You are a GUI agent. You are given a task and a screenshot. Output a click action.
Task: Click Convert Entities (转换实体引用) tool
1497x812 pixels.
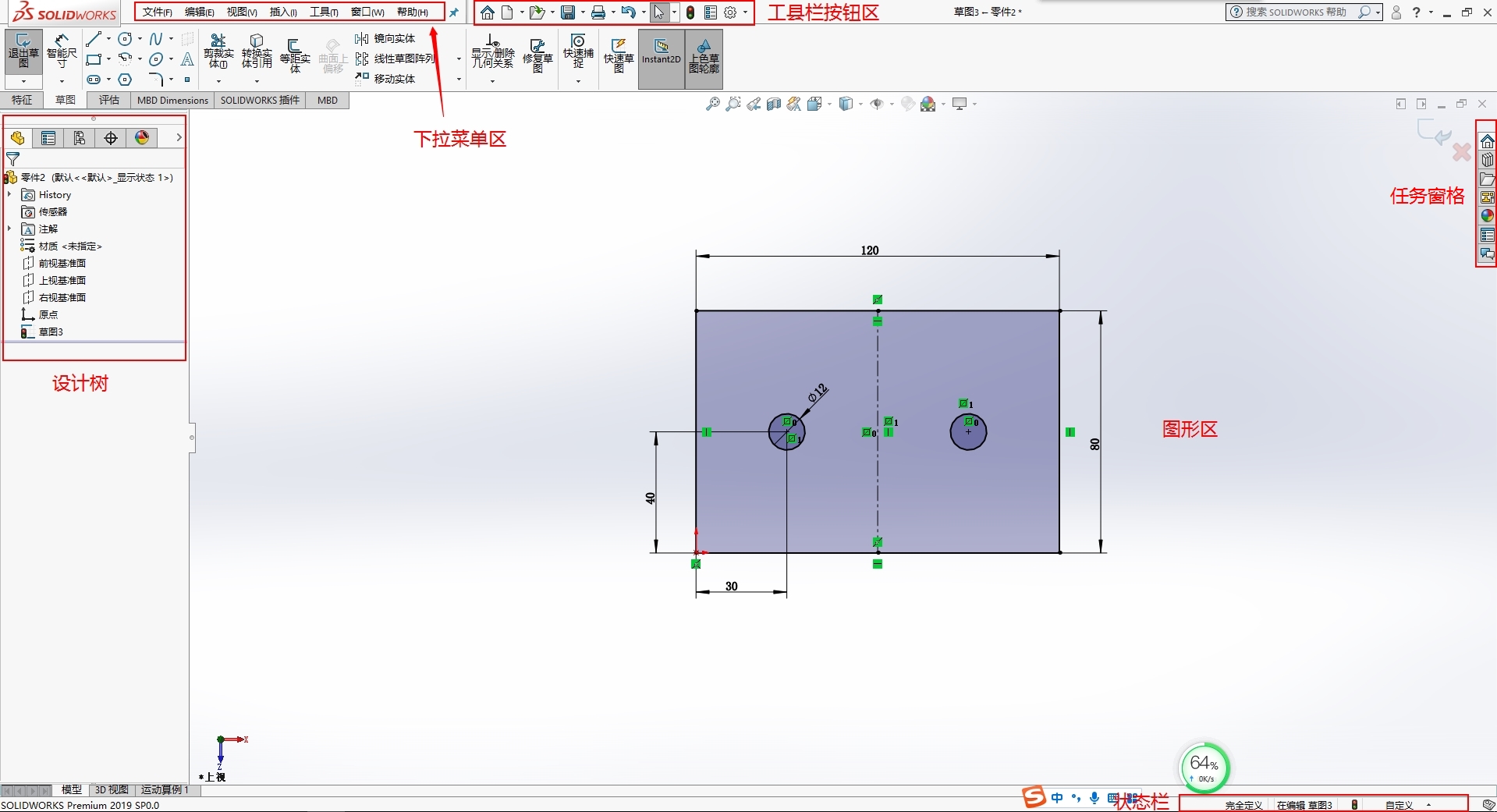click(257, 51)
